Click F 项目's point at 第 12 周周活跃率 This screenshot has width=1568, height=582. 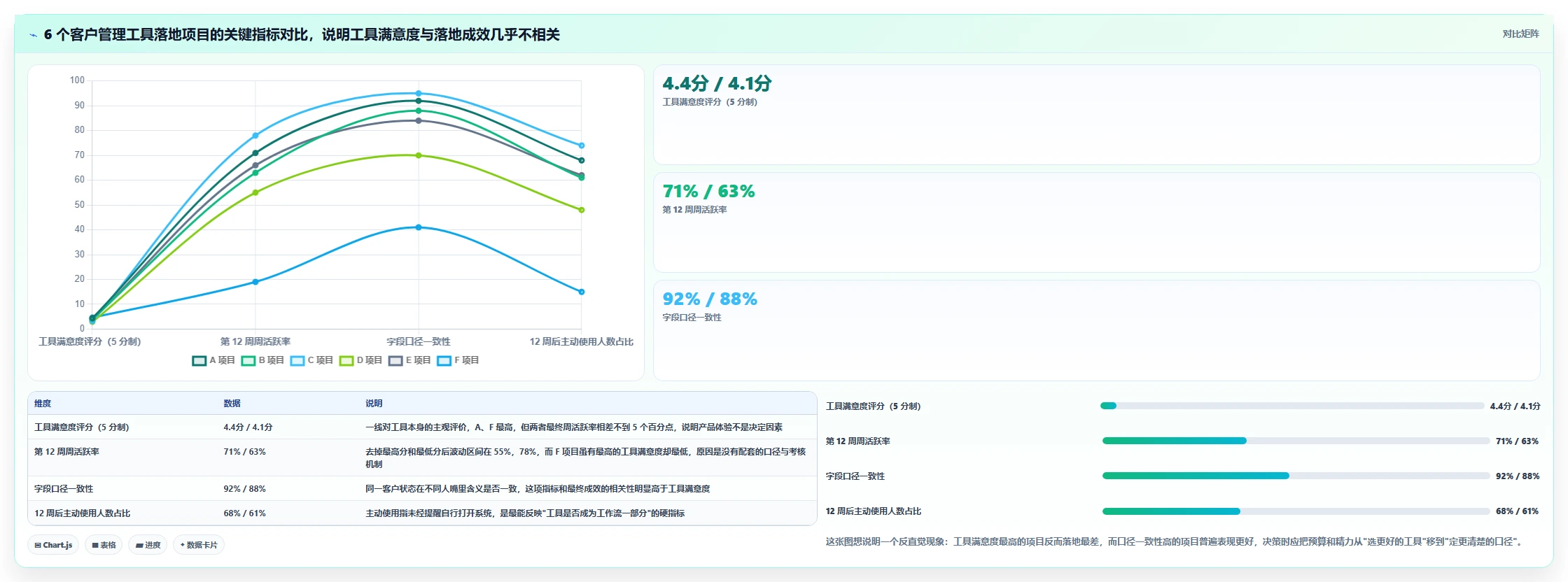coord(255,282)
